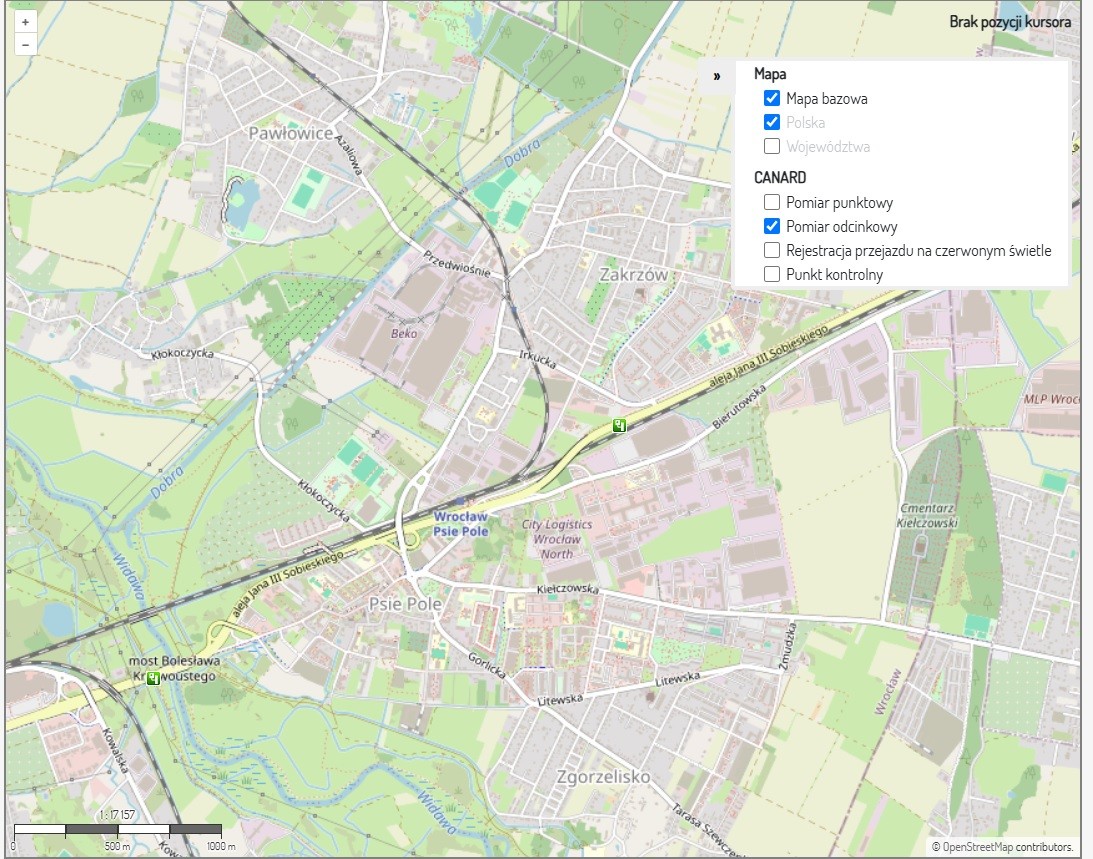Uncheck the Mapa bazowa layer

coord(771,98)
